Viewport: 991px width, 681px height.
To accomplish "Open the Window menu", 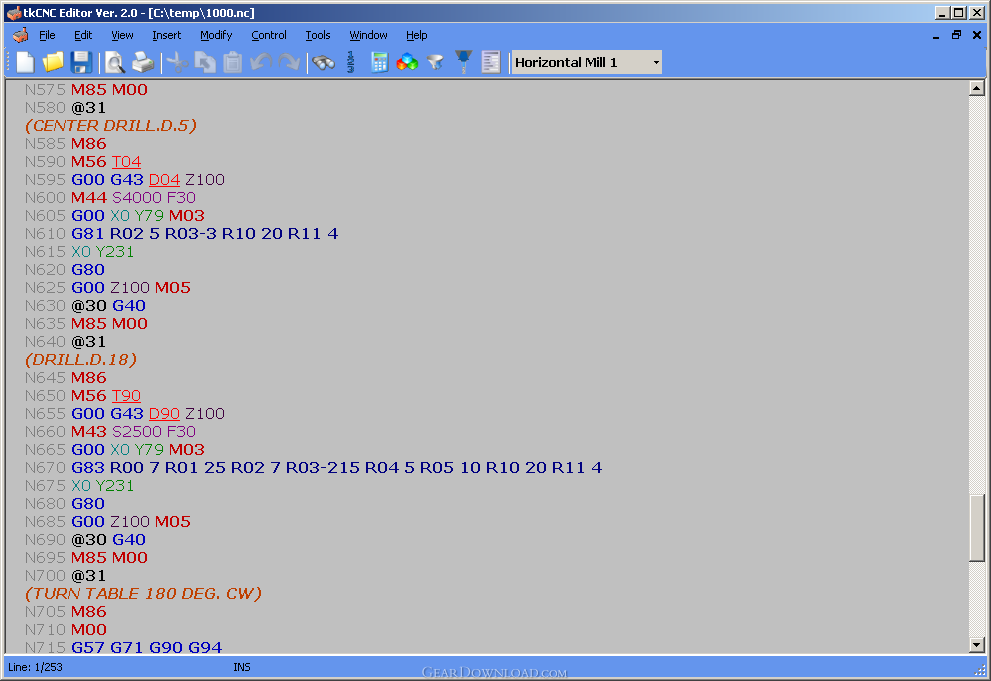I will (368, 35).
